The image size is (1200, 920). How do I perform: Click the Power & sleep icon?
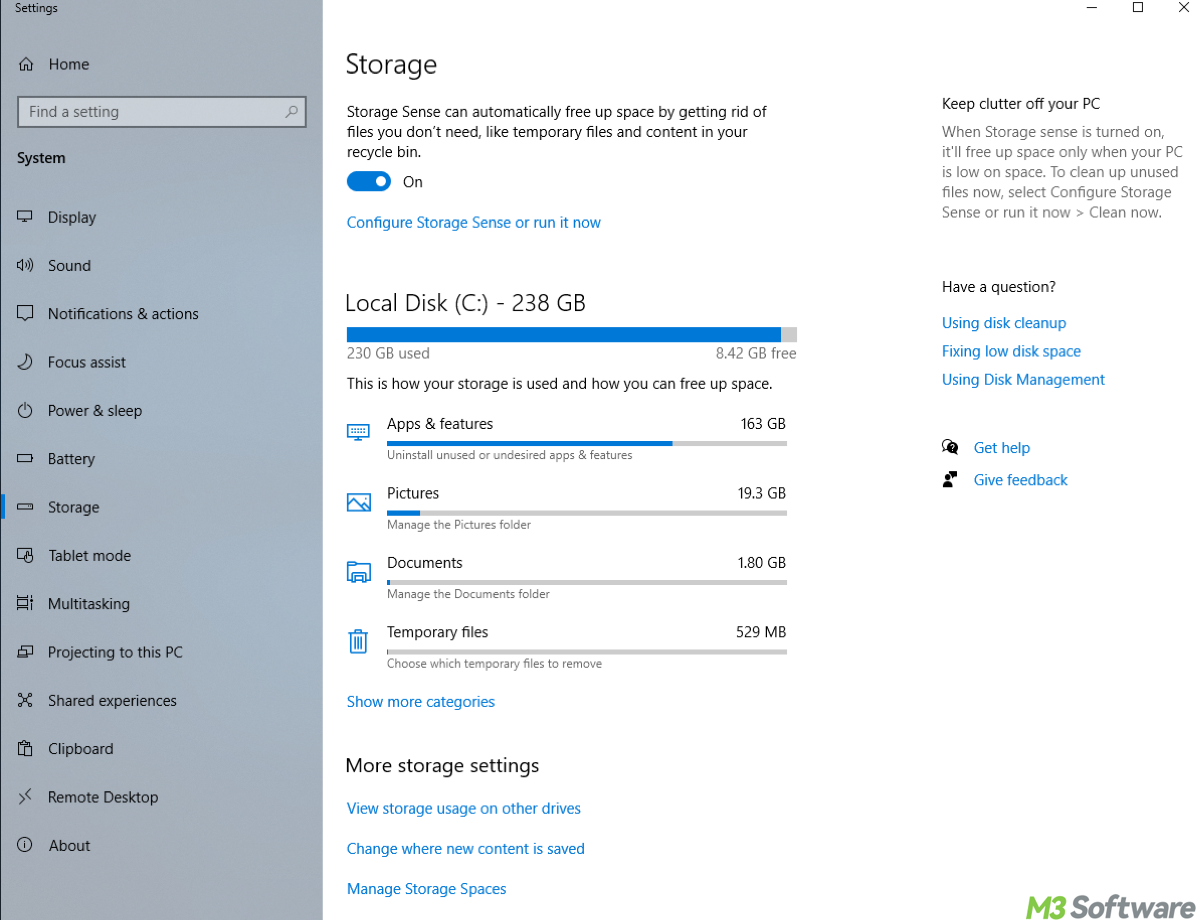coord(26,410)
